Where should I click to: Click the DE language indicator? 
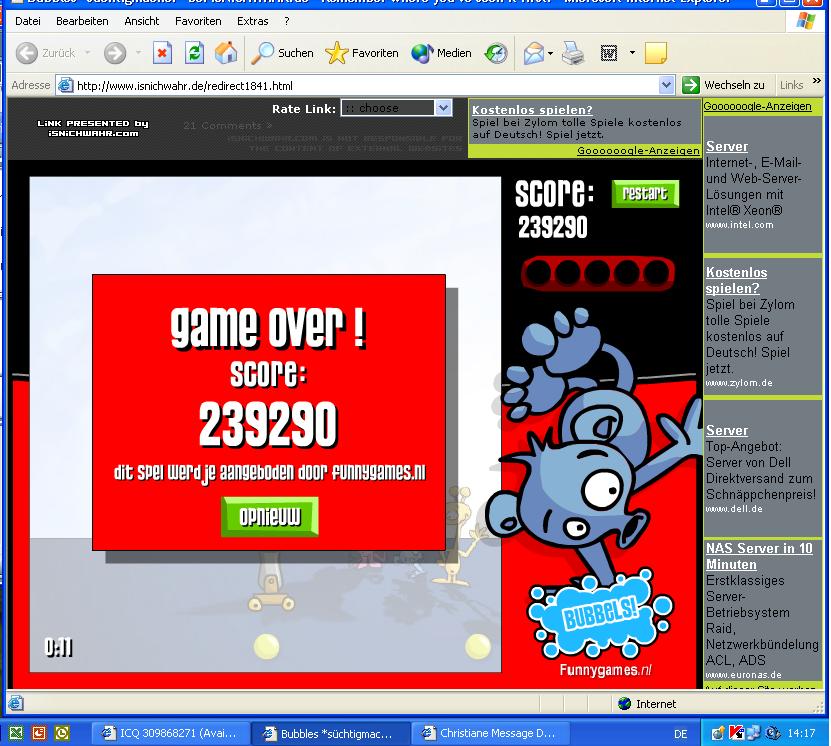coord(680,734)
